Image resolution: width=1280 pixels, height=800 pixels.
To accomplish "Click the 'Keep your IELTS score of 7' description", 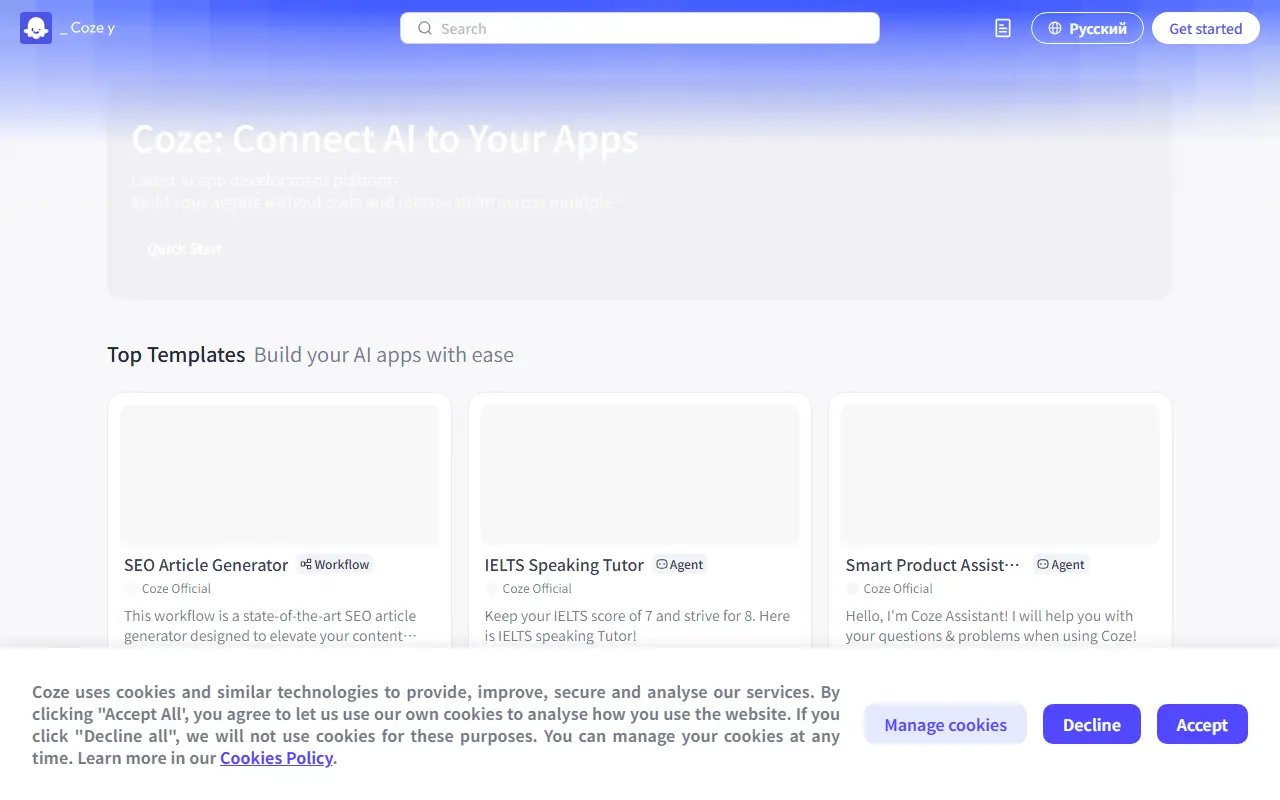I will 637,626.
